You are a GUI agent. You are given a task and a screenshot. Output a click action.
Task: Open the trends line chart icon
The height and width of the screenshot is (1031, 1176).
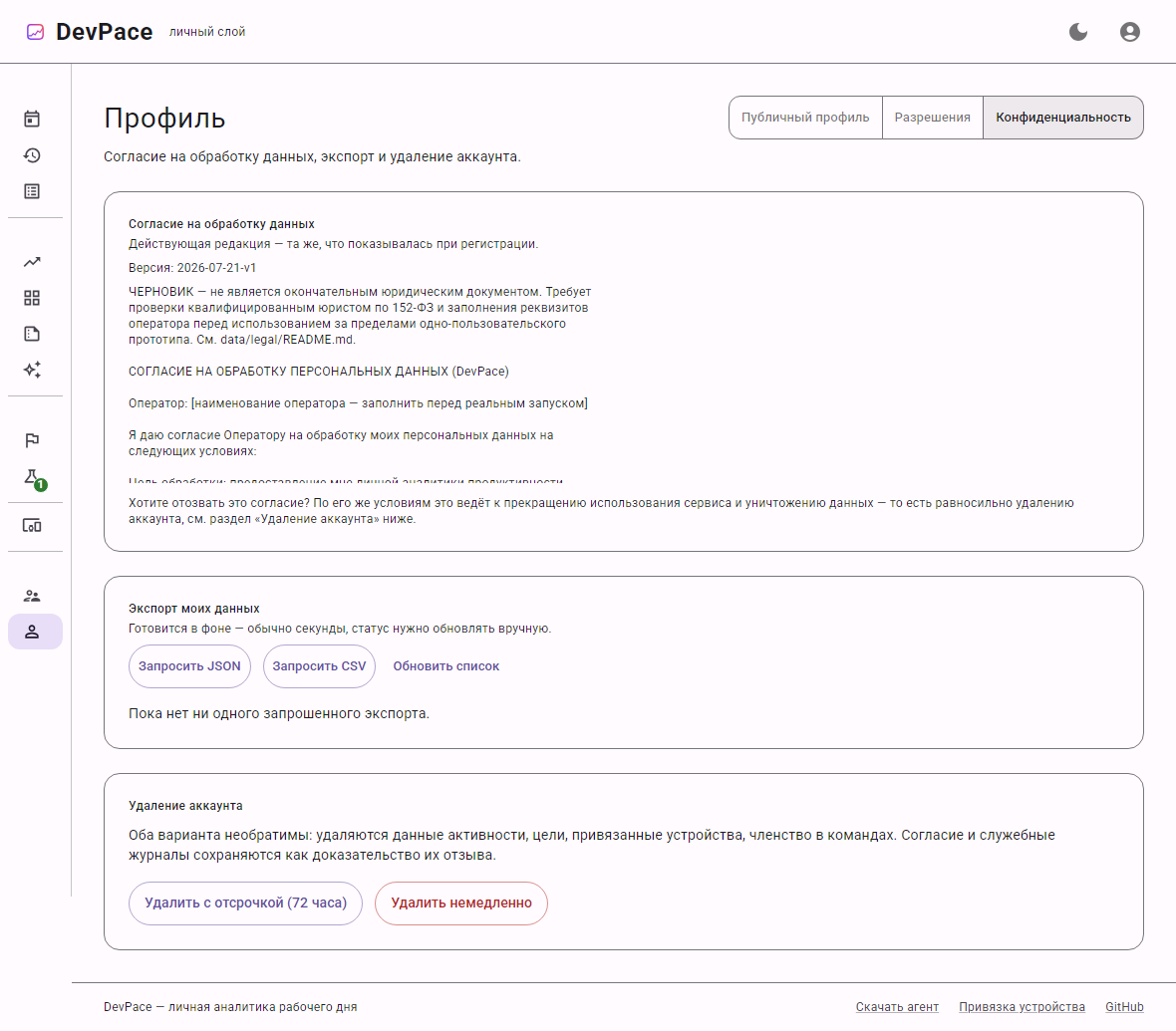click(32, 262)
